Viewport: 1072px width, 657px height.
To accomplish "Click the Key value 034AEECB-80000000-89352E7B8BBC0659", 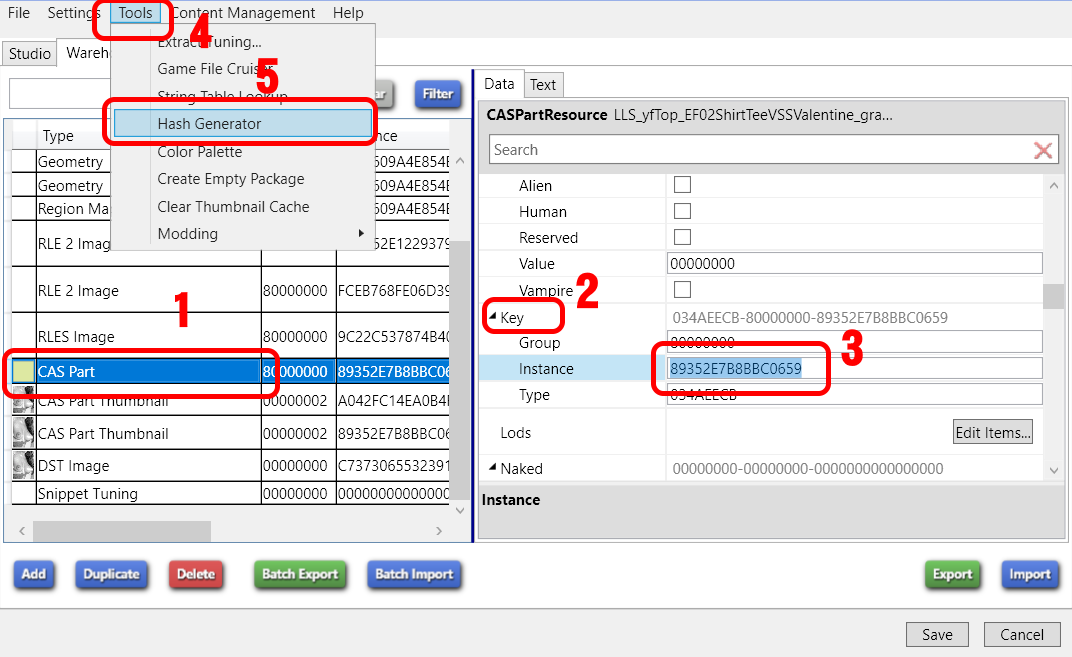I will [810, 317].
